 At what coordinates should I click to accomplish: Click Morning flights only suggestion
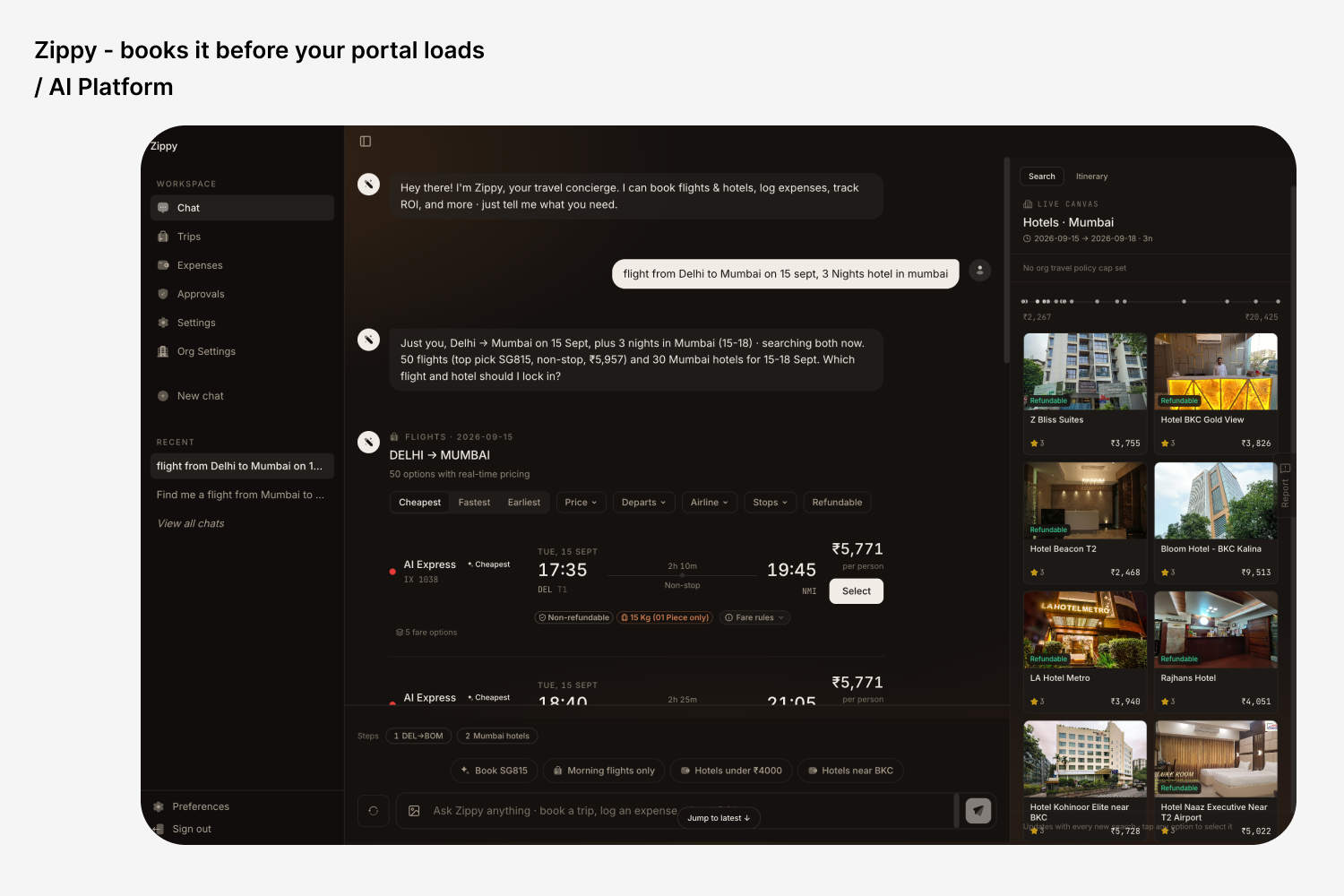tap(604, 771)
